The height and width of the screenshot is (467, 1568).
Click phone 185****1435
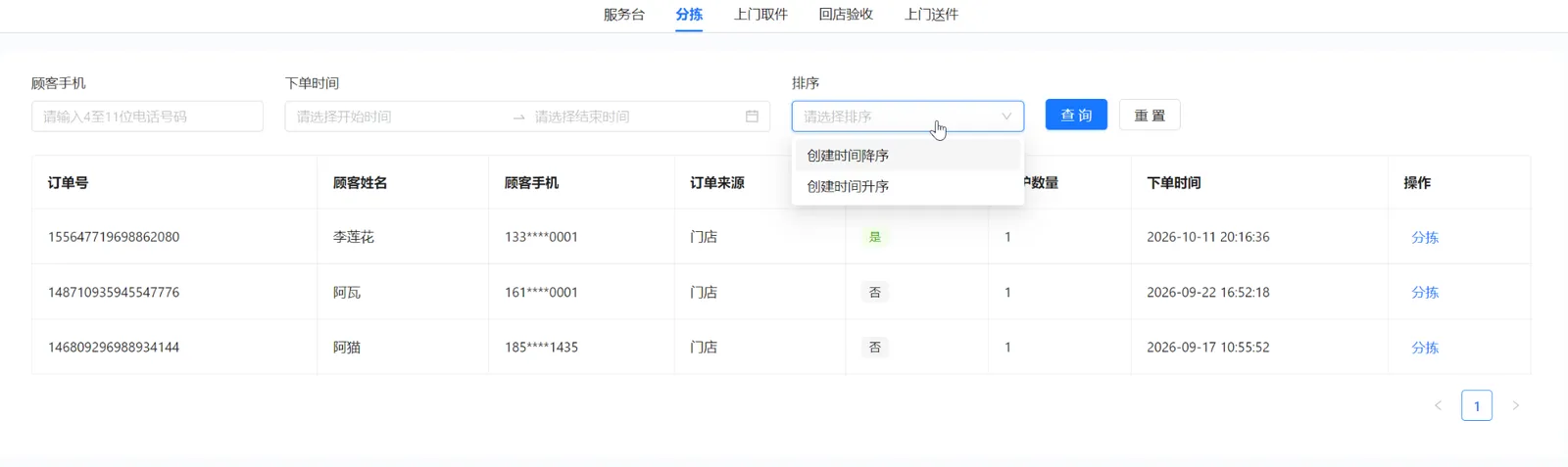(x=541, y=347)
